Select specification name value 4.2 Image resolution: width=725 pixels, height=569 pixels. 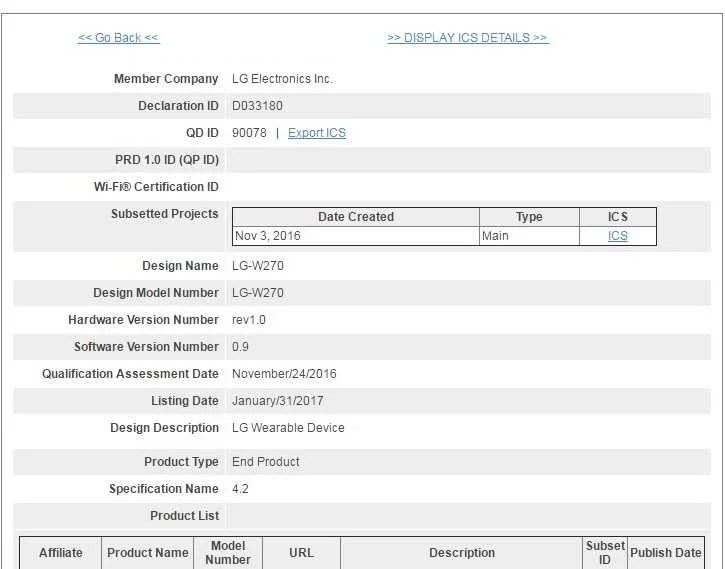click(x=240, y=489)
